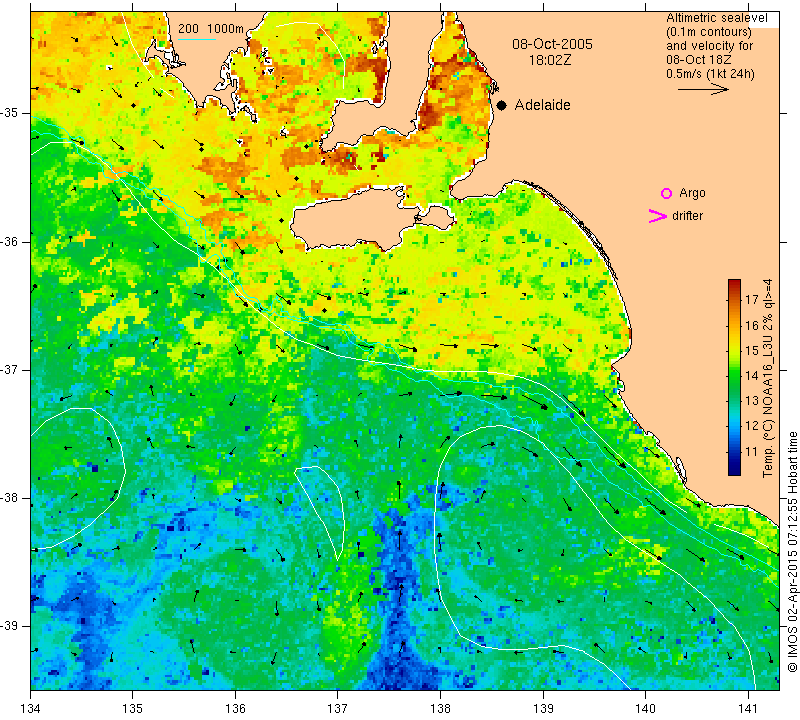
Task: Click the '138' longitude axis label
Action: click(440, 709)
